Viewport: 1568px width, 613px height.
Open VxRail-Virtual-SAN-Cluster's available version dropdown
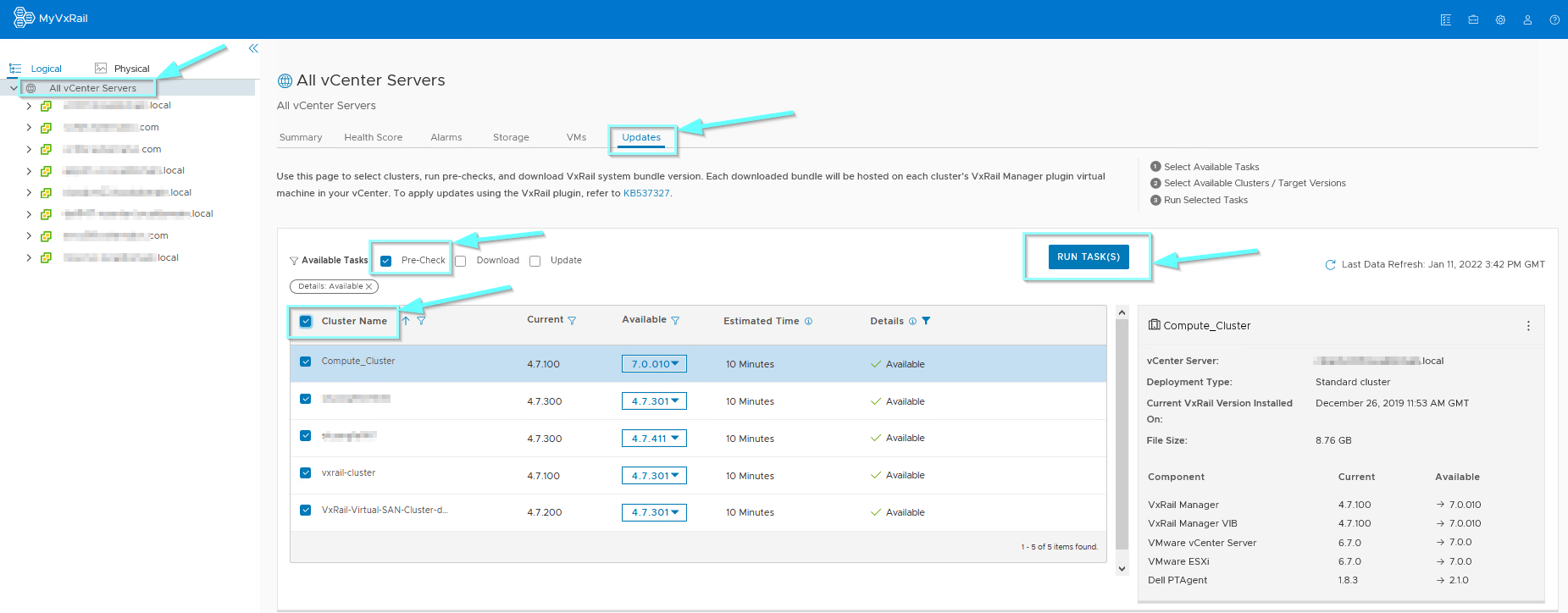(x=654, y=512)
